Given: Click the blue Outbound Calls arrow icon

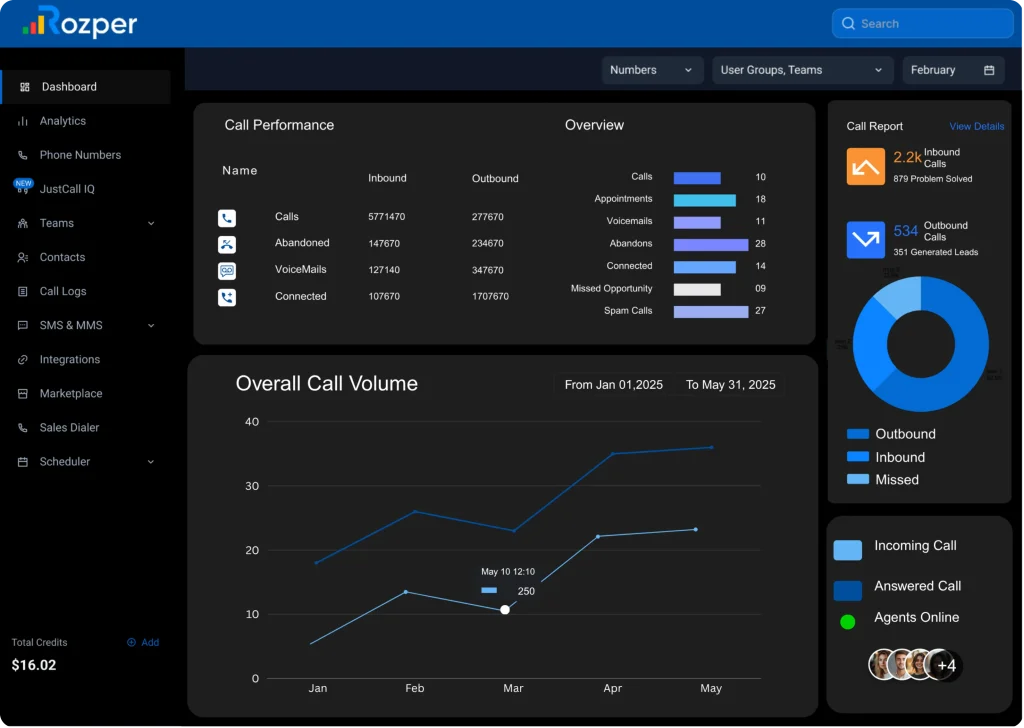Looking at the screenshot, I should [x=865, y=240].
